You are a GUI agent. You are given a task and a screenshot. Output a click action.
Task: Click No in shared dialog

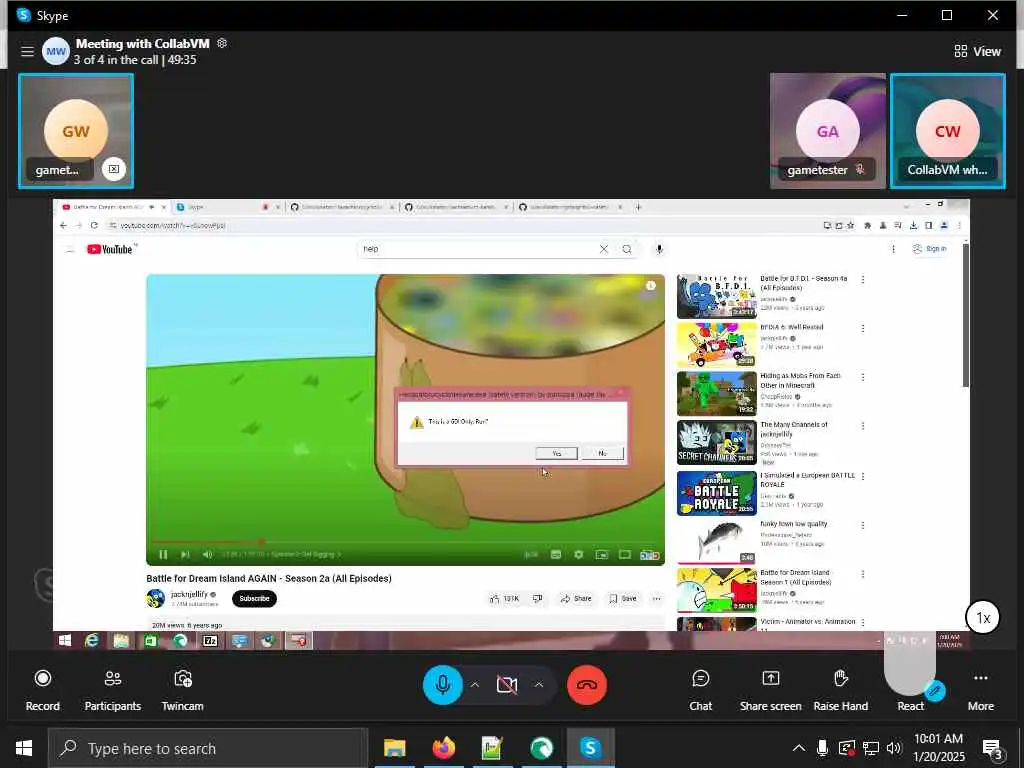pos(602,453)
